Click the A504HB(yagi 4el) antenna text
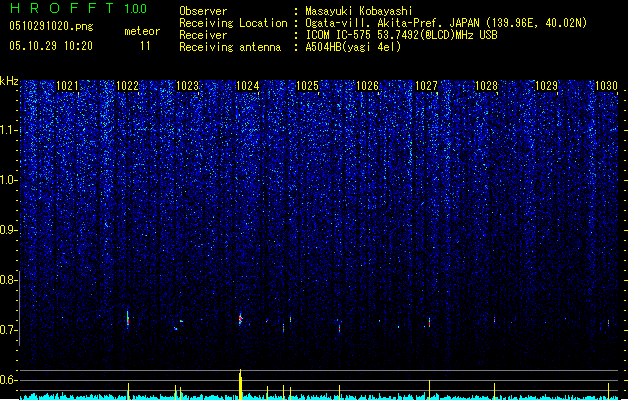 point(353,47)
